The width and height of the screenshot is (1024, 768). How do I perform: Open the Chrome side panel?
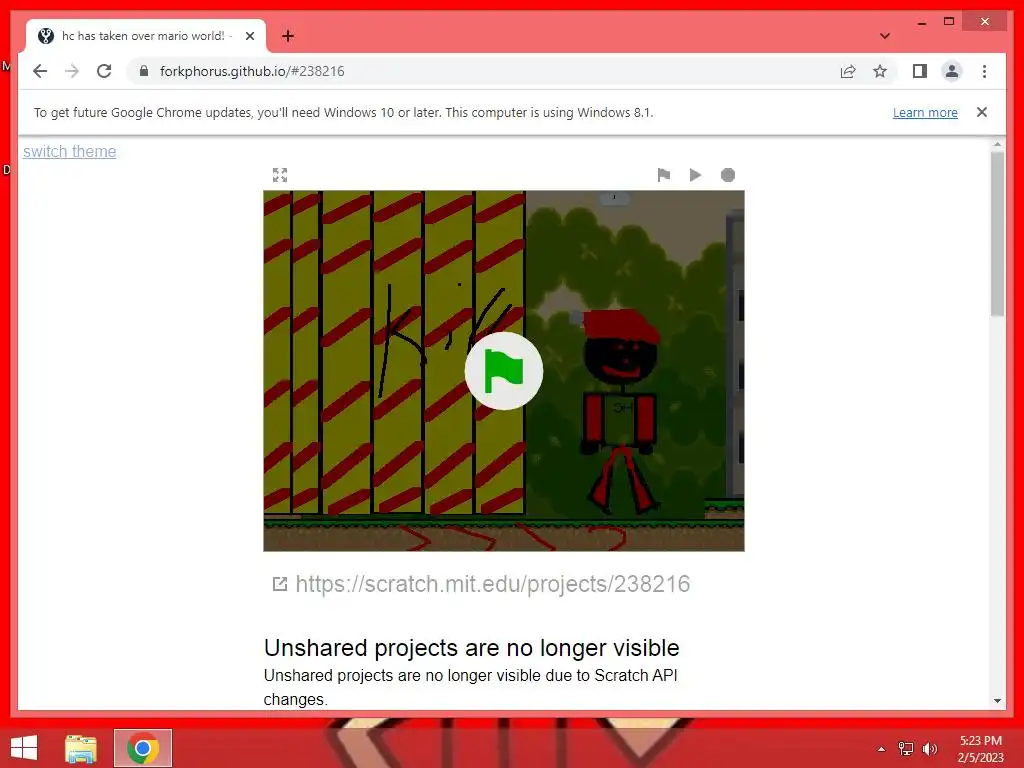[920, 71]
